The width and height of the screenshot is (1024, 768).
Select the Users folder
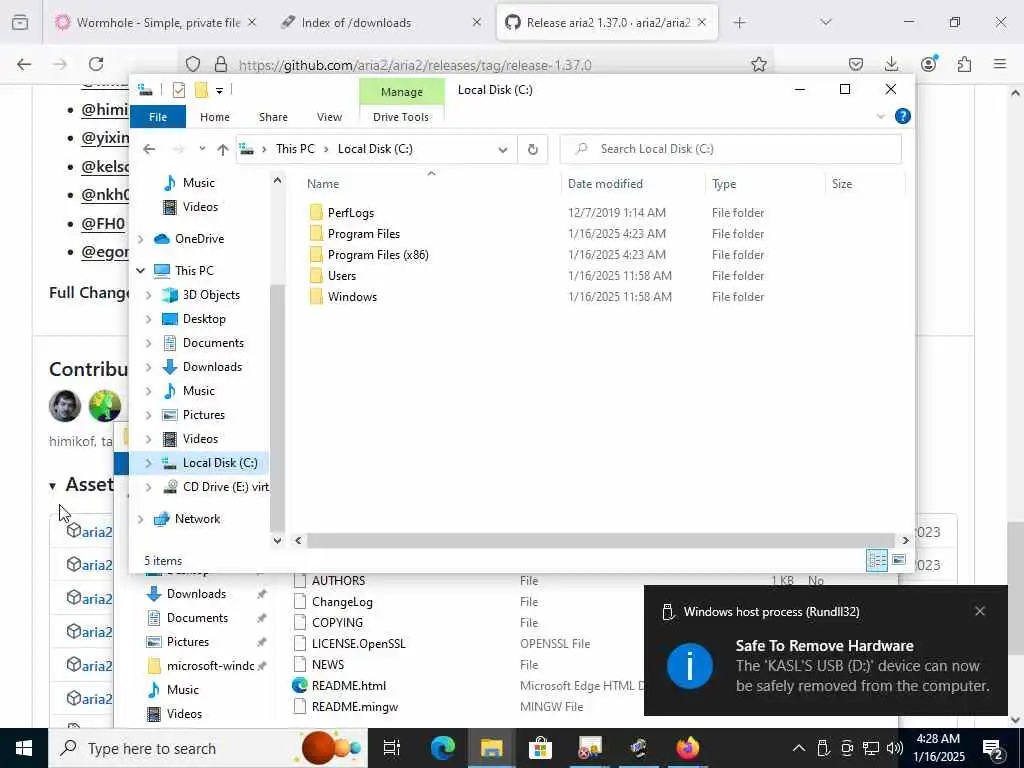342,276
